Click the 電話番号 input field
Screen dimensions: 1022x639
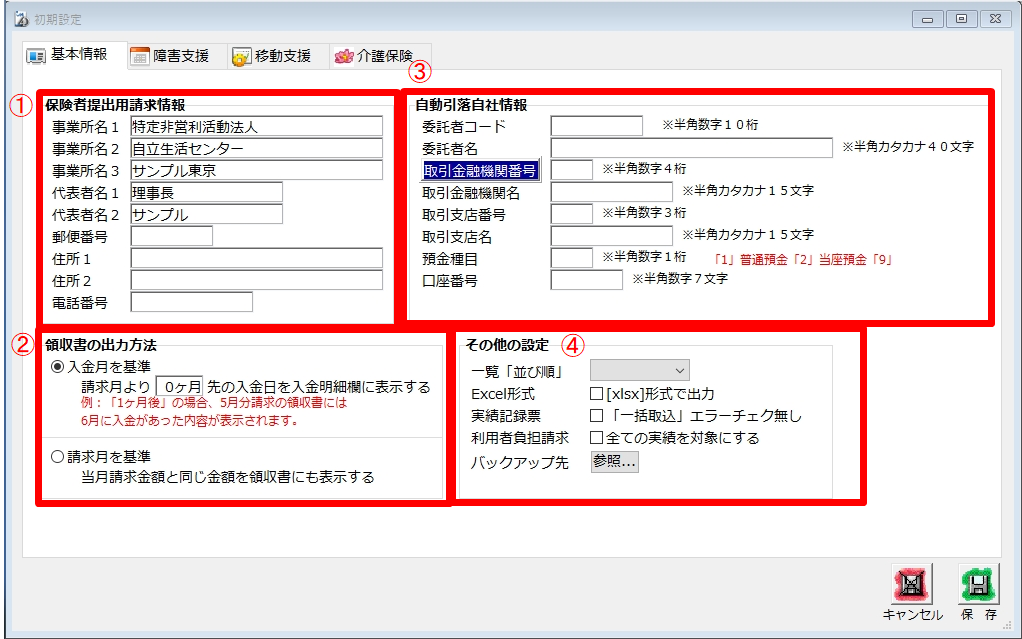[191, 302]
